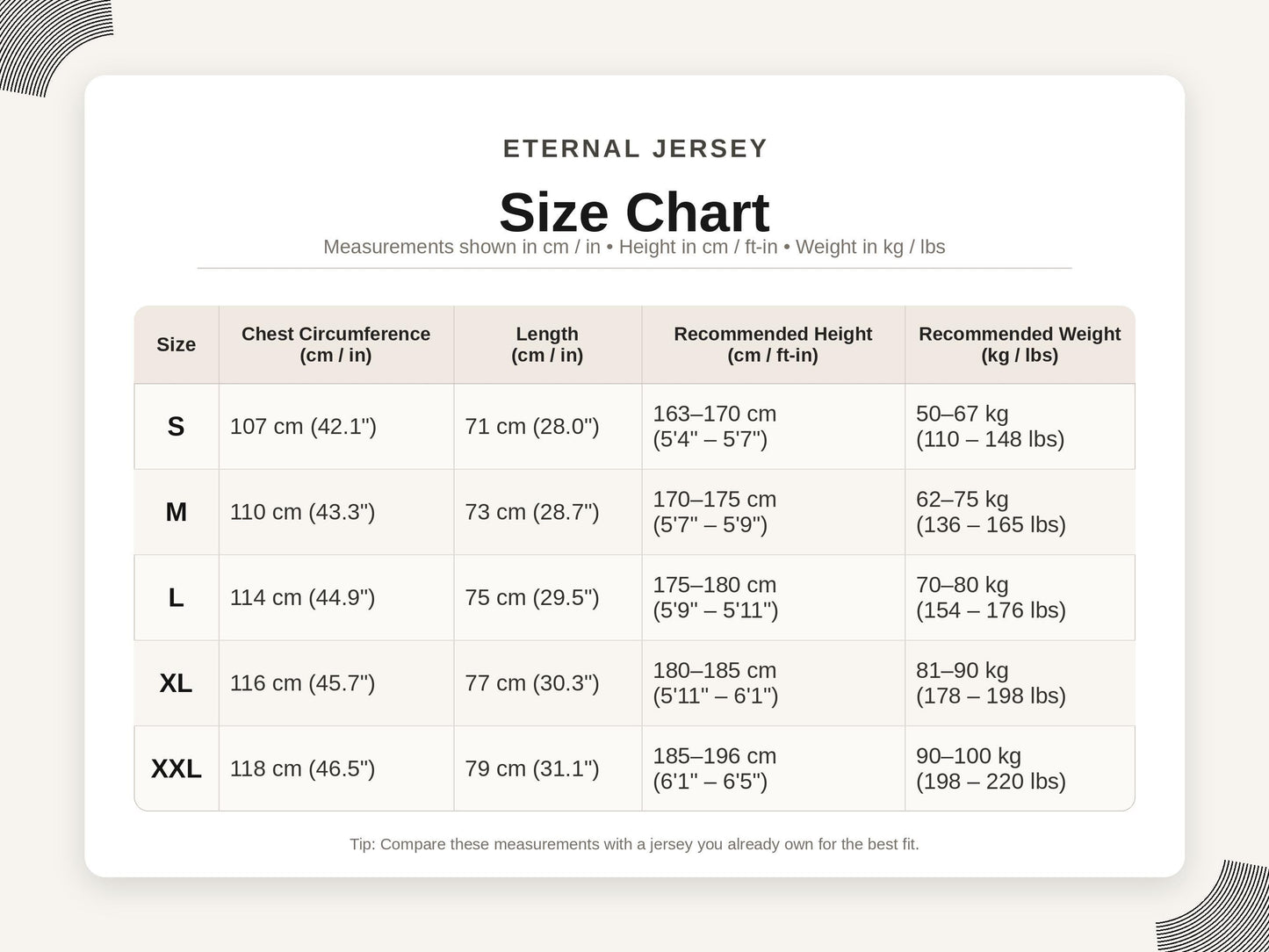Select the XL size row label
Screen dimensions: 1269x952
pos(177,682)
